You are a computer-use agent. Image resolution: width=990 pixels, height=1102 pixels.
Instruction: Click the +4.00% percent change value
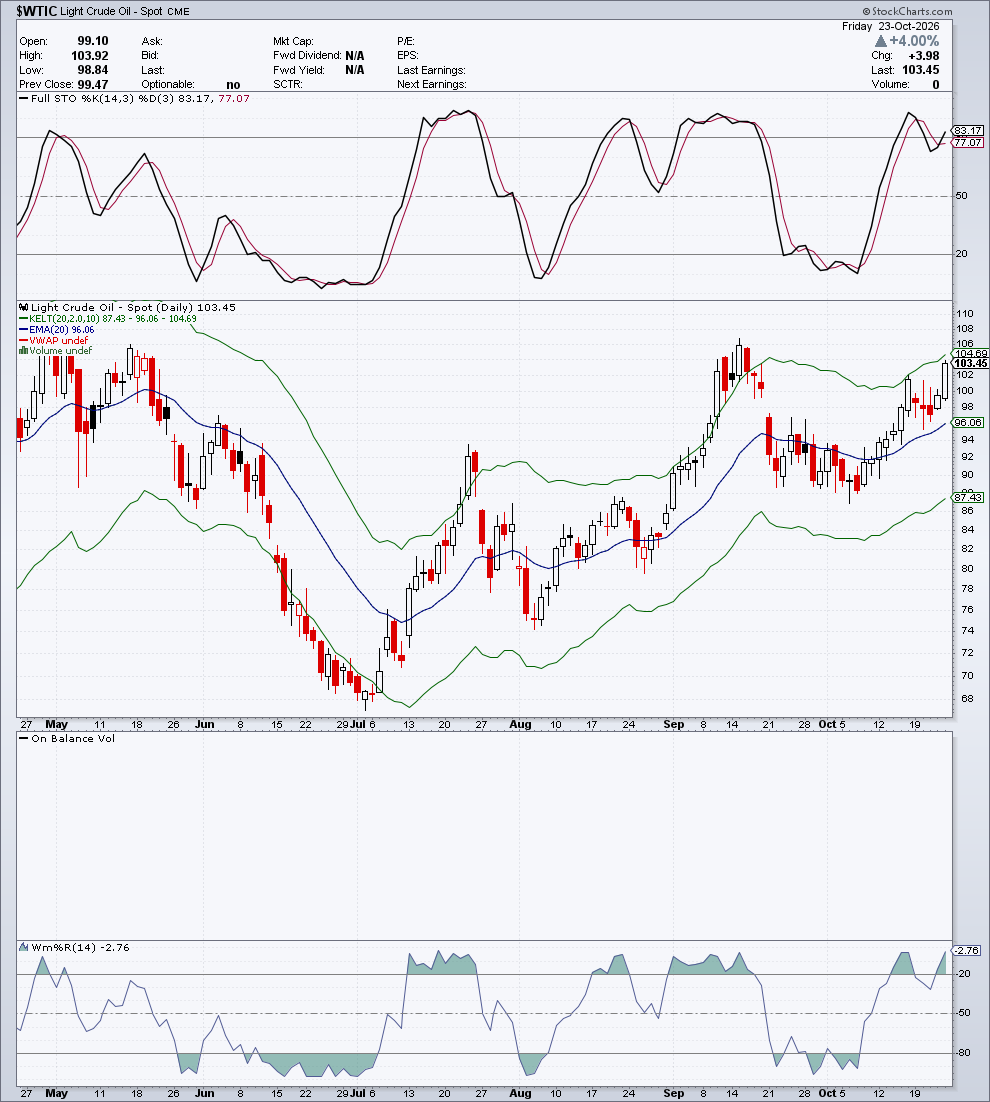(914, 41)
